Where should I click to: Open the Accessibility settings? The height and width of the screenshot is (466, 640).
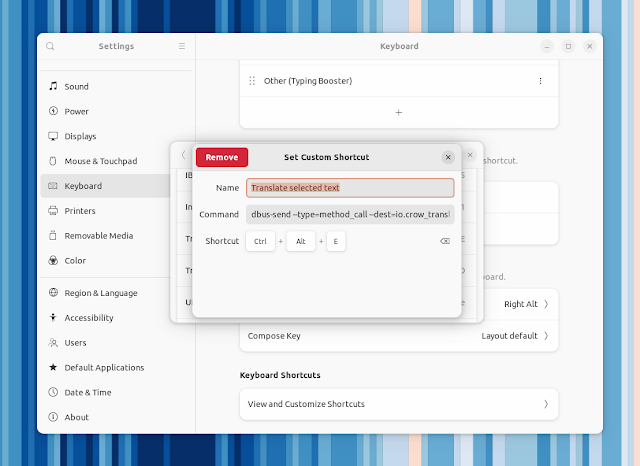click(x=89, y=318)
